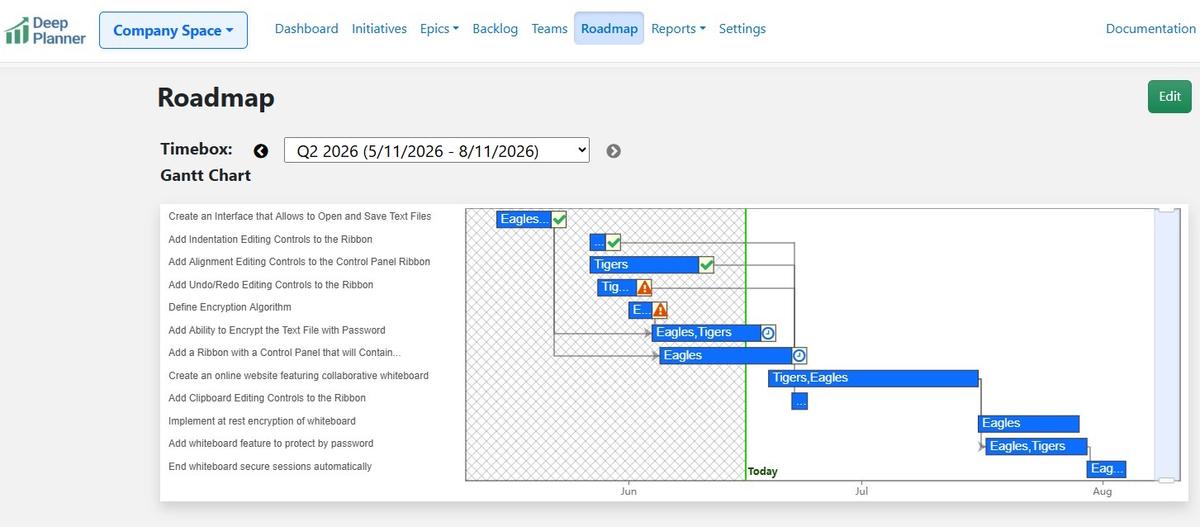Click the green Edit button

pyautogui.click(x=1169, y=97)
